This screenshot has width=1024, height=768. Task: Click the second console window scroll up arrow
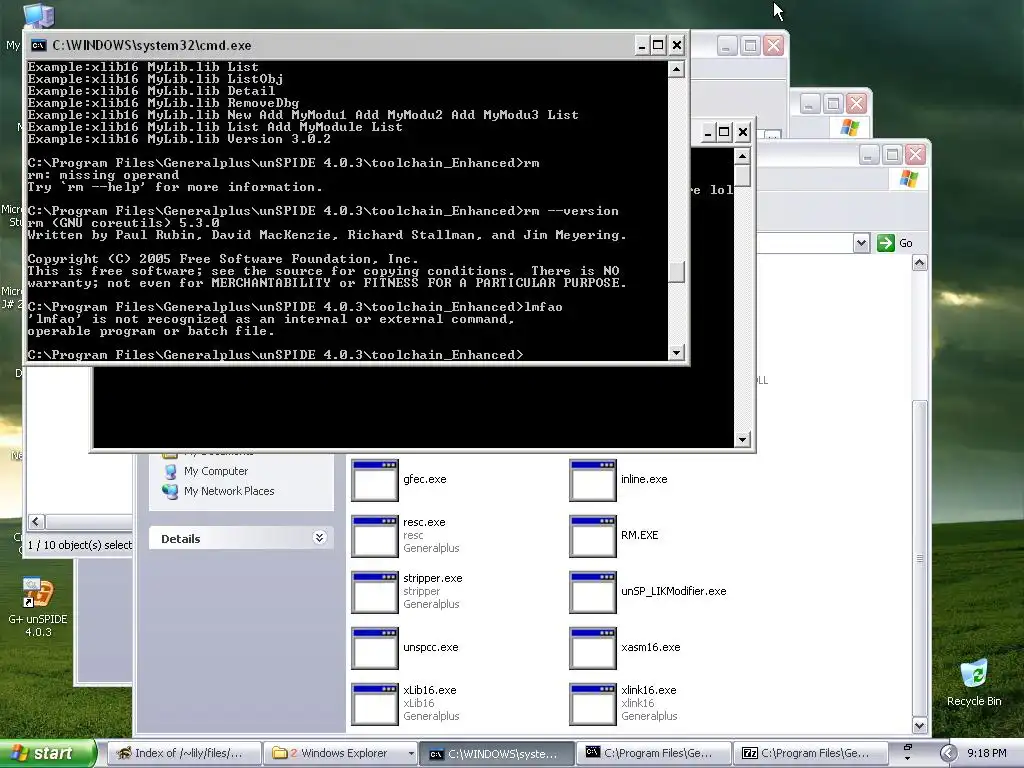[x=742, y=156]
